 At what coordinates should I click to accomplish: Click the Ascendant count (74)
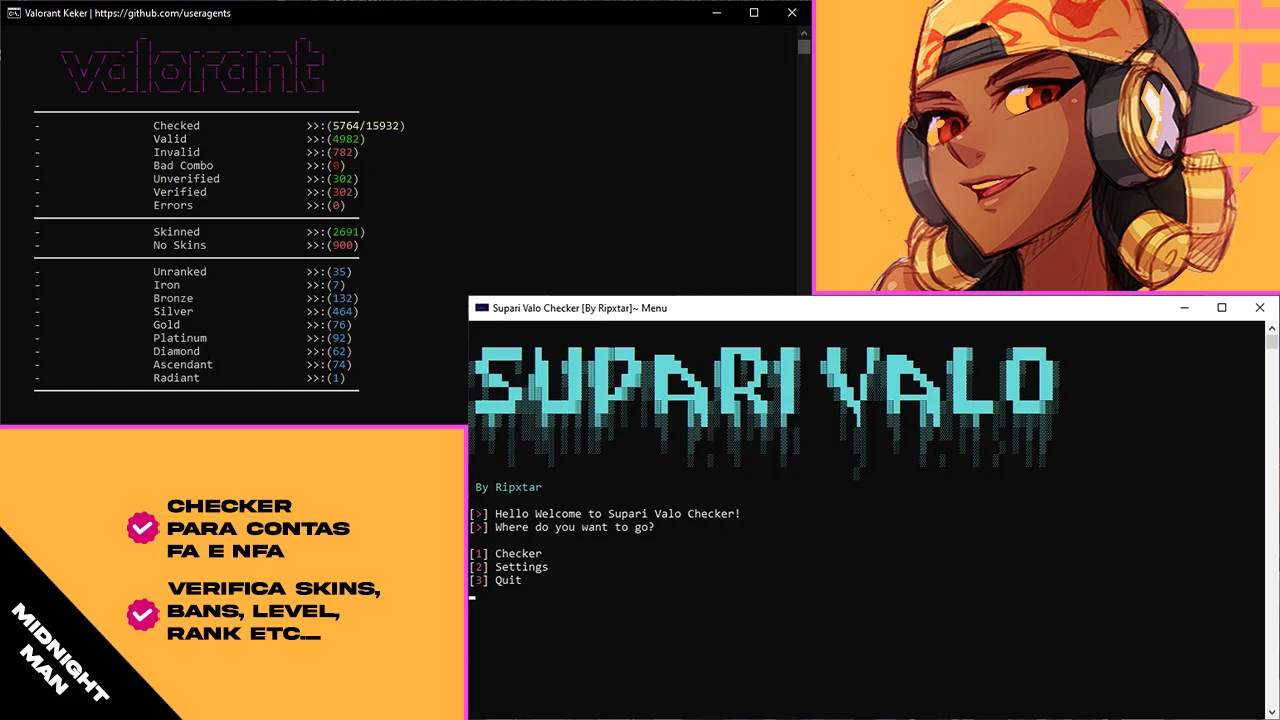pyautogui.click(x=339, y=364)
